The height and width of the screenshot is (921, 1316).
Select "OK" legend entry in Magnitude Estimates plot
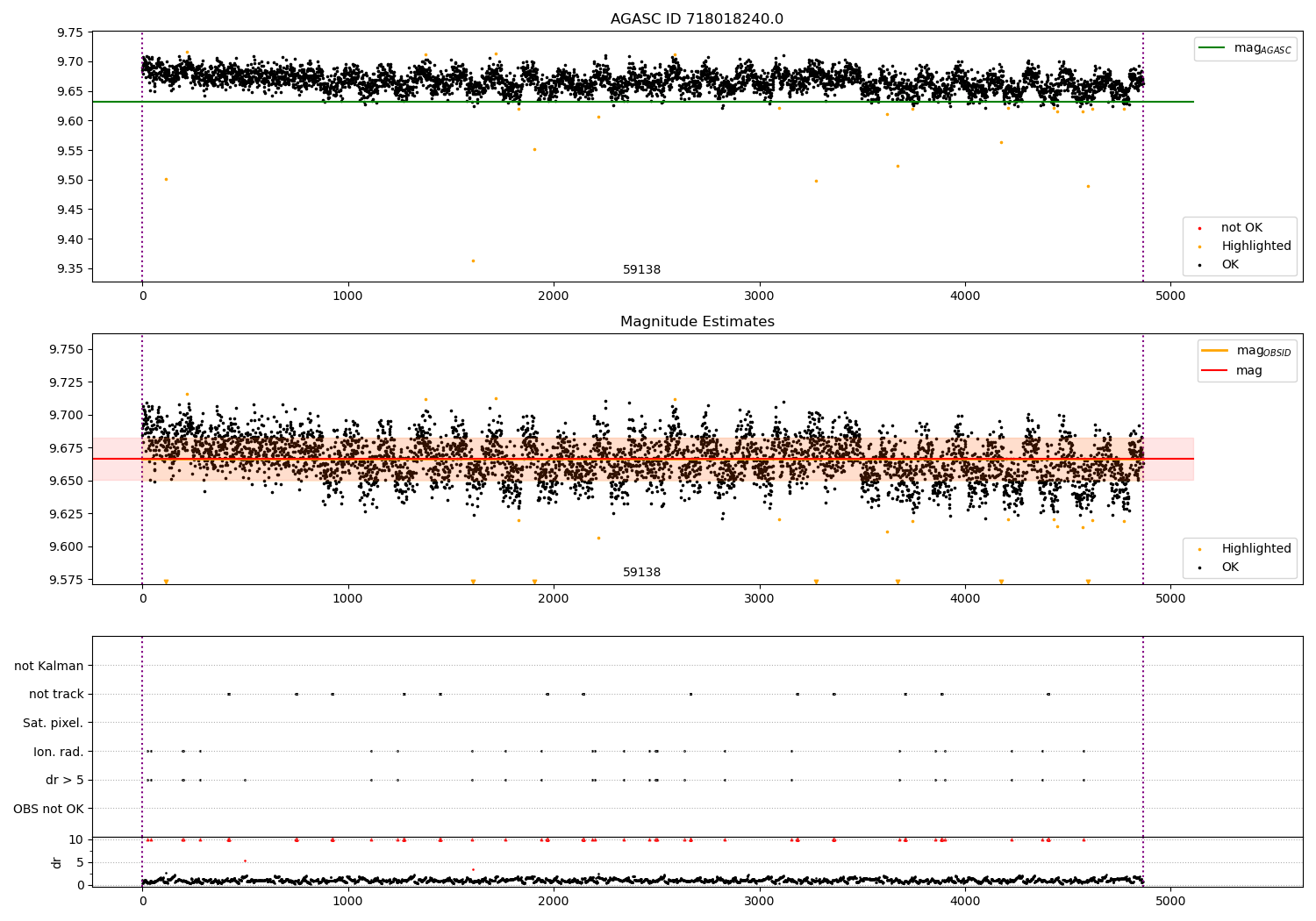[x=1230, y=568]
